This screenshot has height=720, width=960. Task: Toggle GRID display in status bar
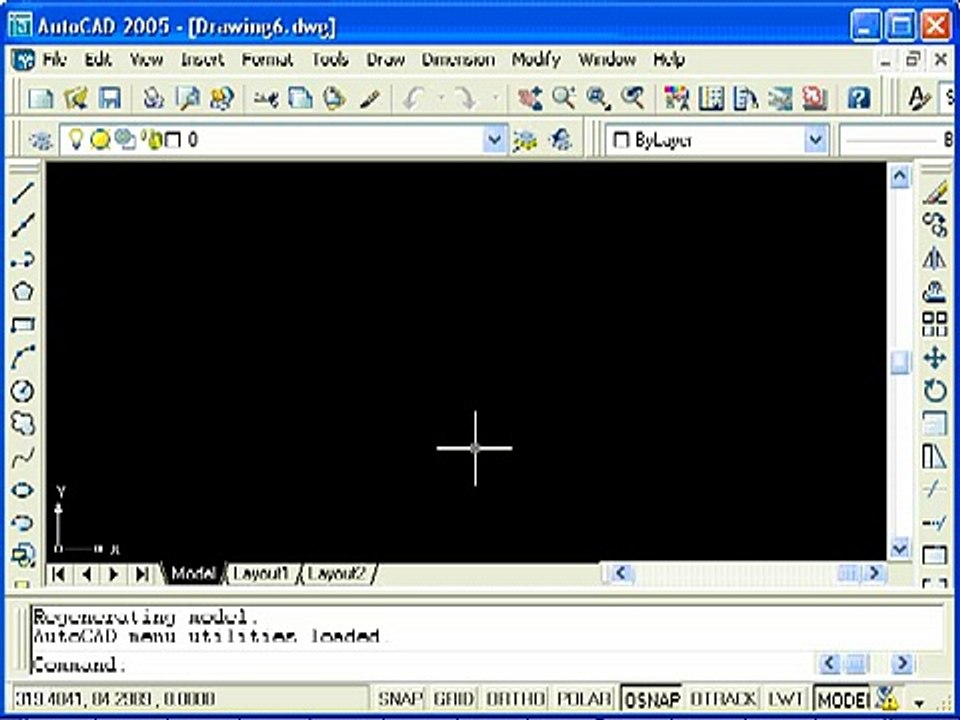tap(454, 699)
